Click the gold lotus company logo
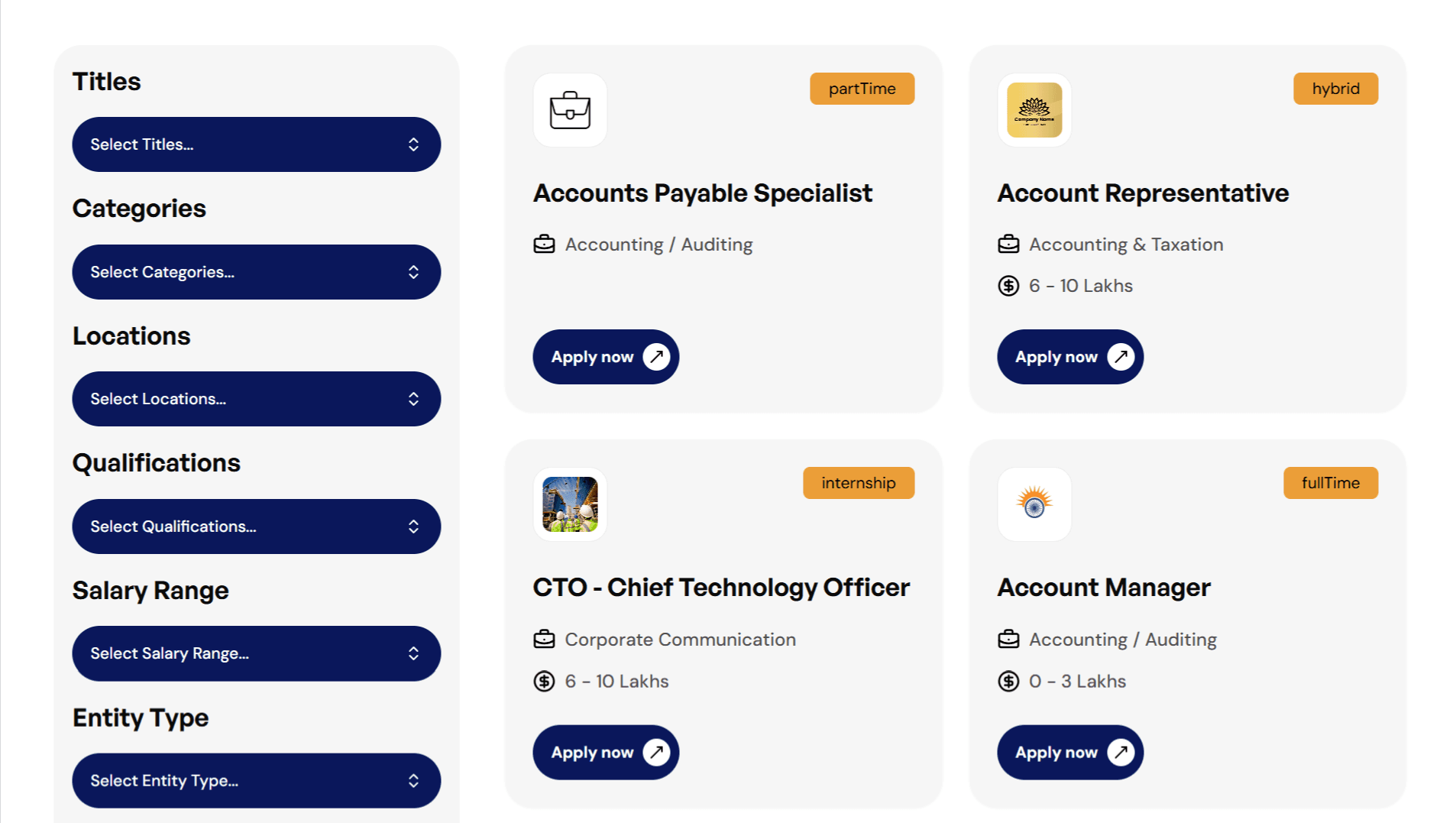This screenshot has width=1456, height=823. [x=1034, y=110]
